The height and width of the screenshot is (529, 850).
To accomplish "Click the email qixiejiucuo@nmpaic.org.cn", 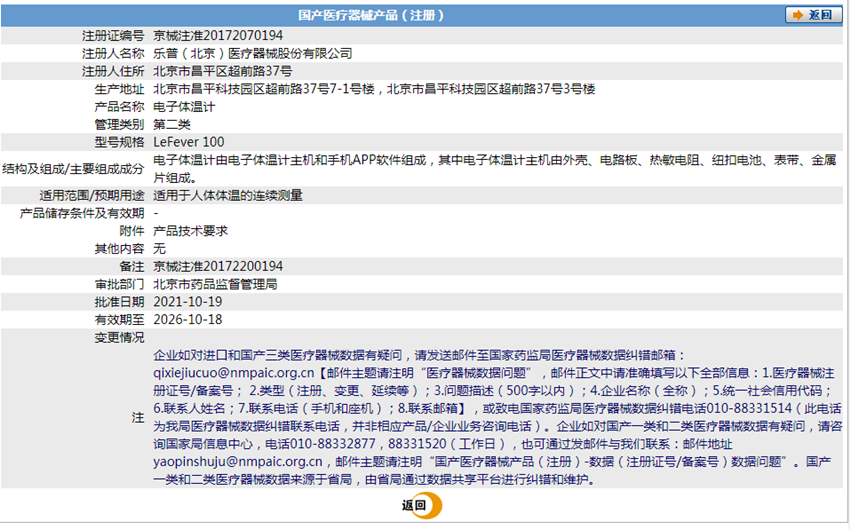I will (x=234, y=373).
